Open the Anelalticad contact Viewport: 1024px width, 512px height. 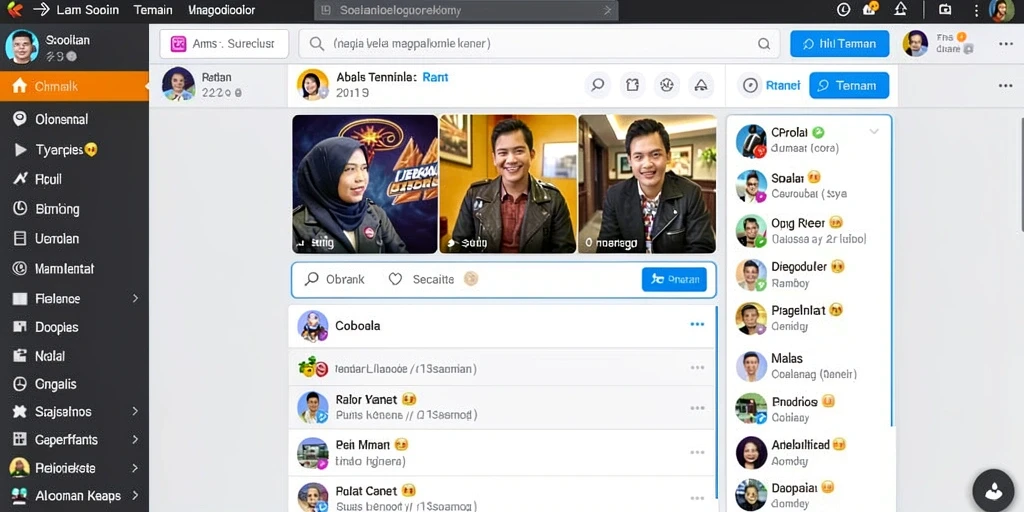[808, 453]
